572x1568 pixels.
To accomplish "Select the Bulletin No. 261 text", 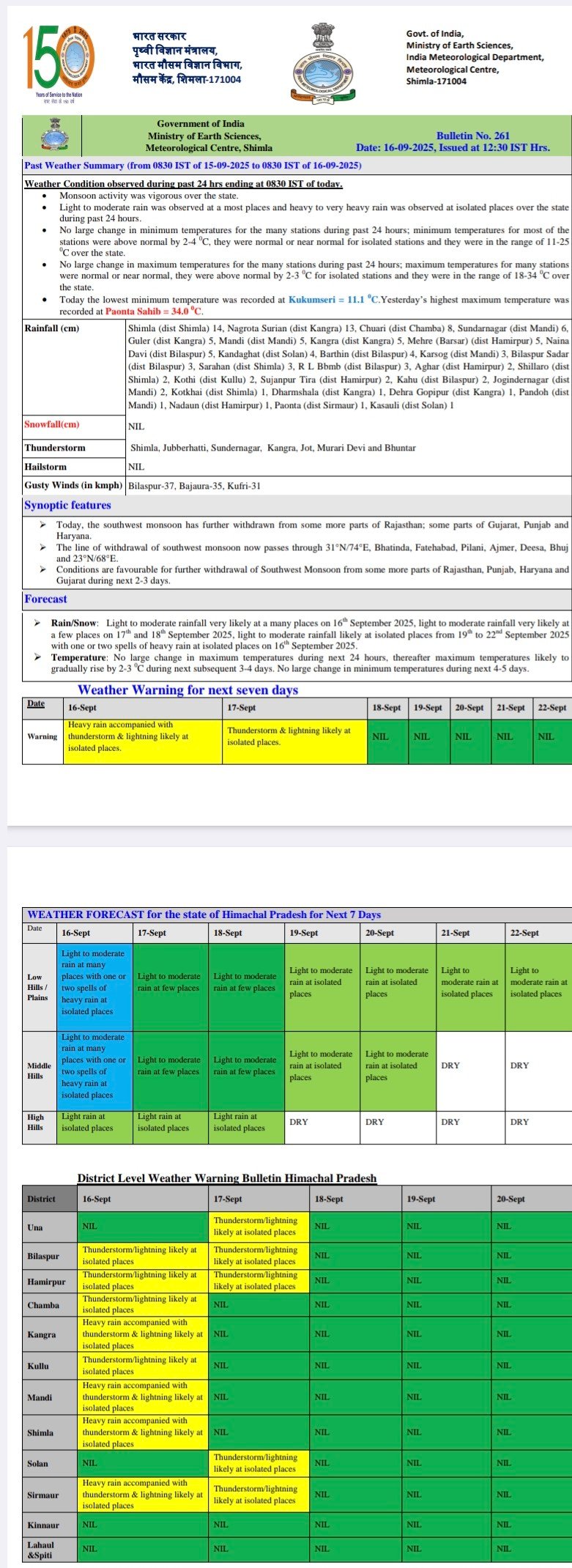I will [x=472, y=136].
